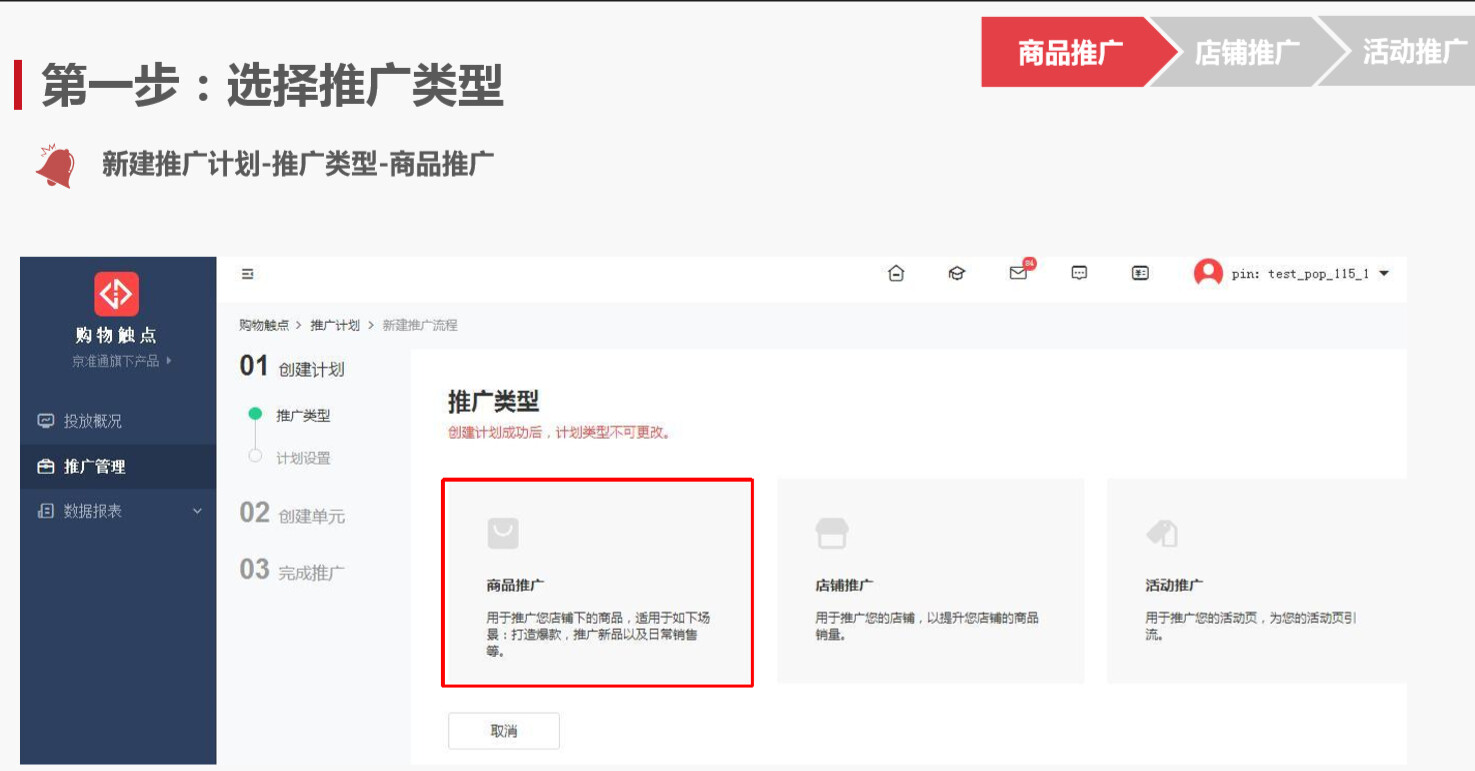Image resolution: width=1475 pixels, height=771 pixels.
Task: Click tag icon in 活动推广 card
Action: click(x=1162, y=533)
